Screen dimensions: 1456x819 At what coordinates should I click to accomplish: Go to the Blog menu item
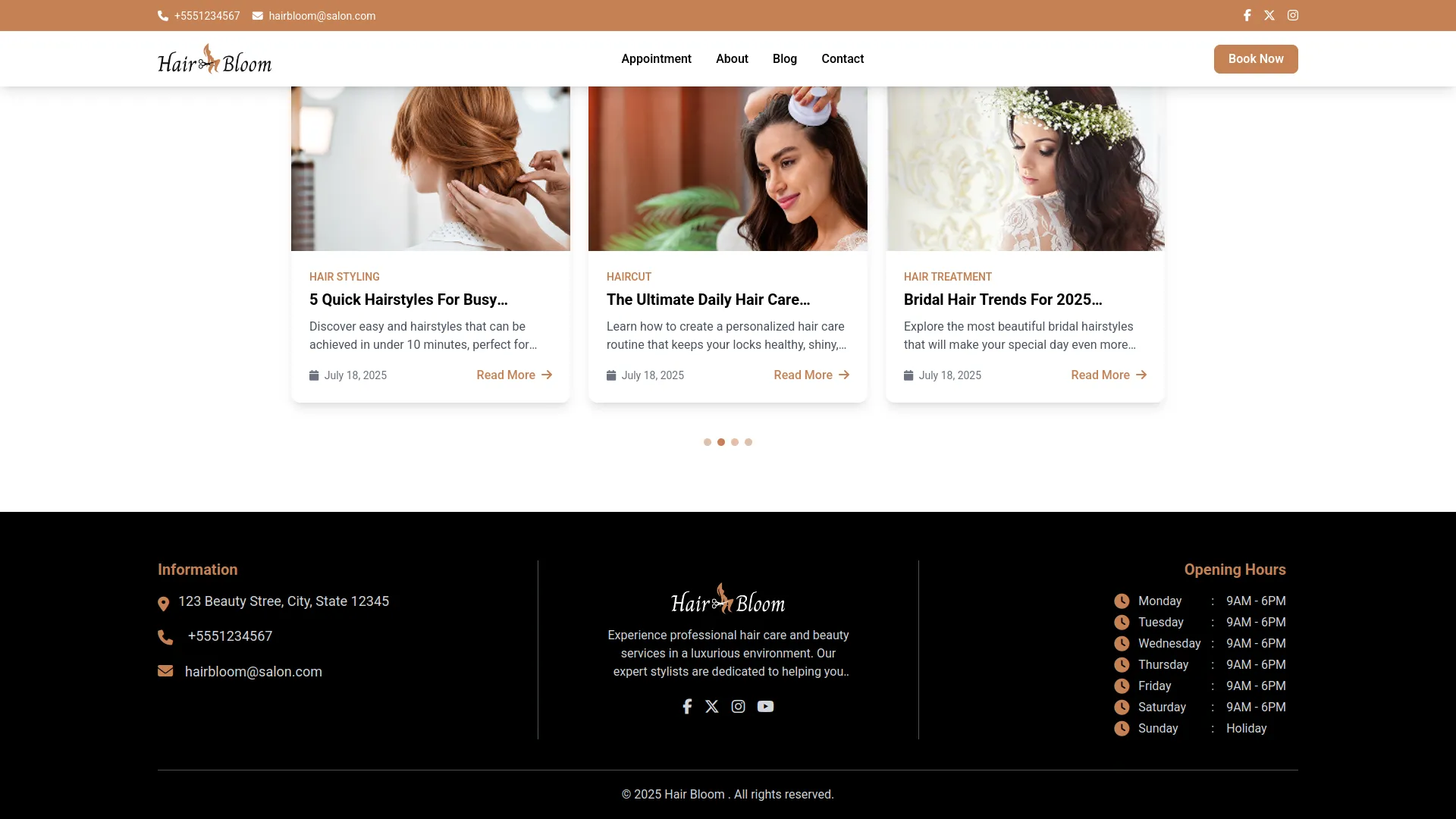pos(784,59)
